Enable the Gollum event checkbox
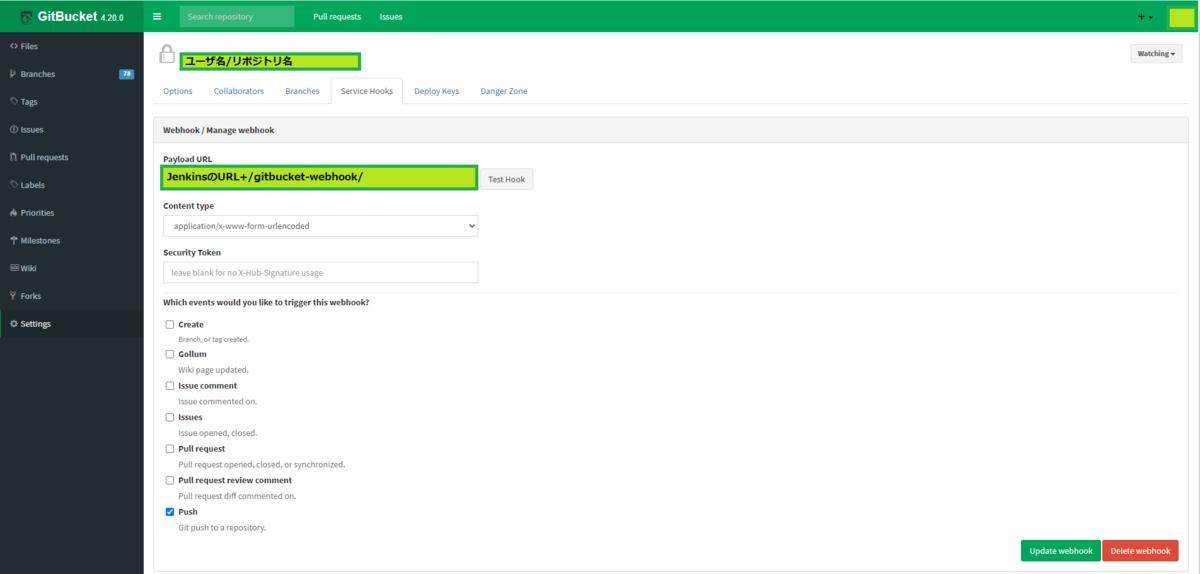Viewport: 1200px width, 574px height. [x=170, y=354]
